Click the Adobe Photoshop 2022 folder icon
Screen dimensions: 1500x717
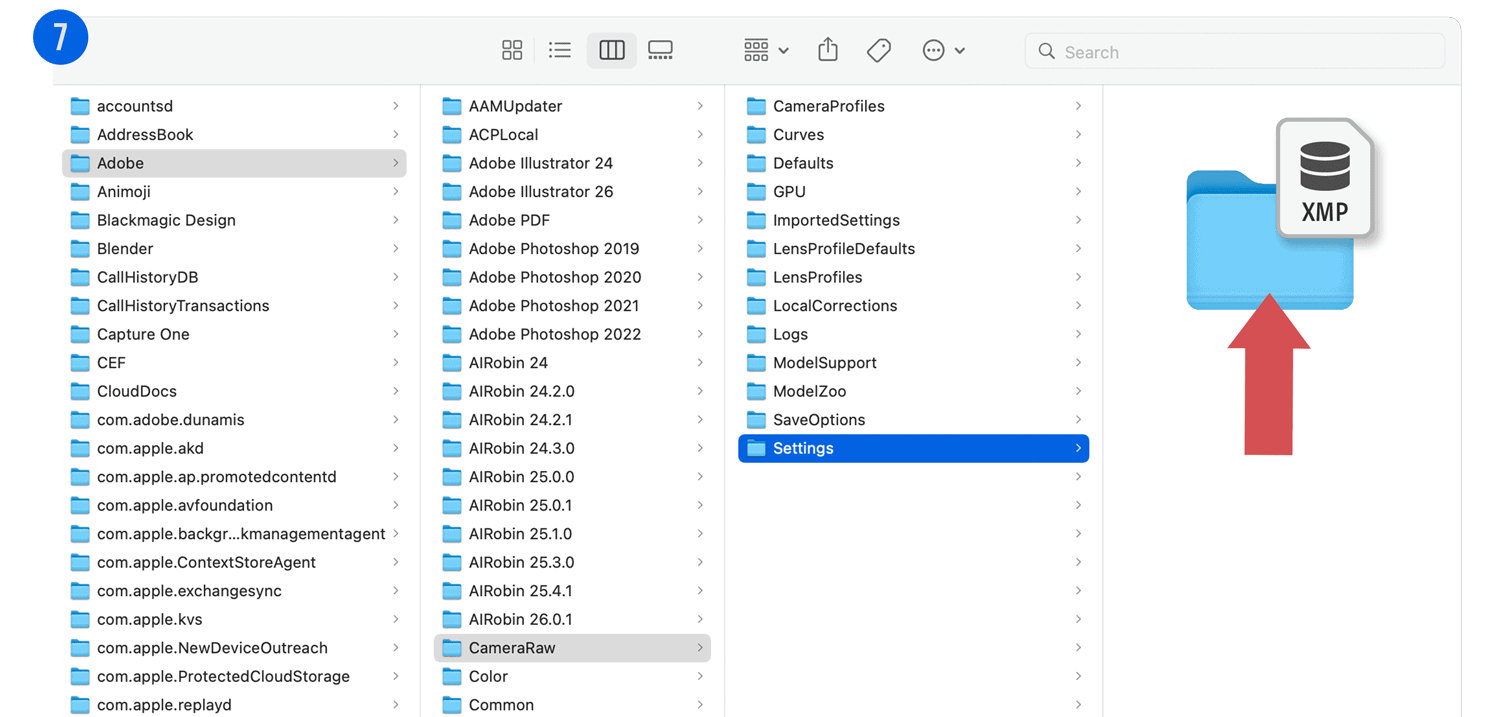(452, 334)
